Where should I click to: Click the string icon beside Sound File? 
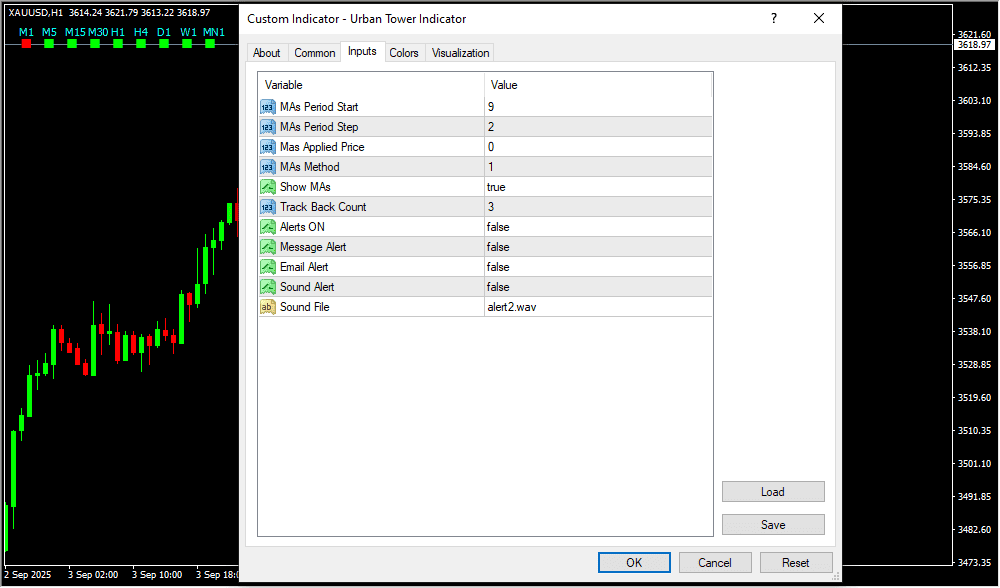pos(268,307)
